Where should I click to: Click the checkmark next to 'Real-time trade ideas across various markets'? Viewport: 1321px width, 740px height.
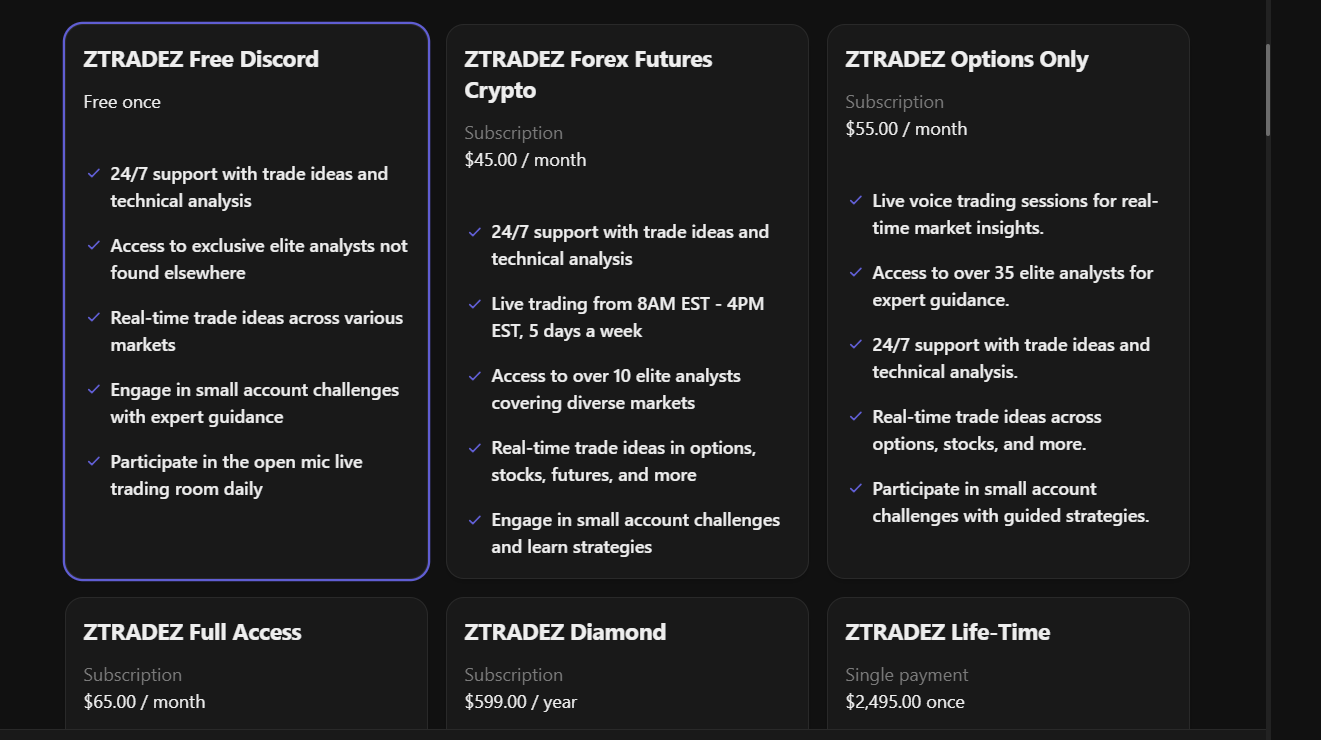coord(94,318)
